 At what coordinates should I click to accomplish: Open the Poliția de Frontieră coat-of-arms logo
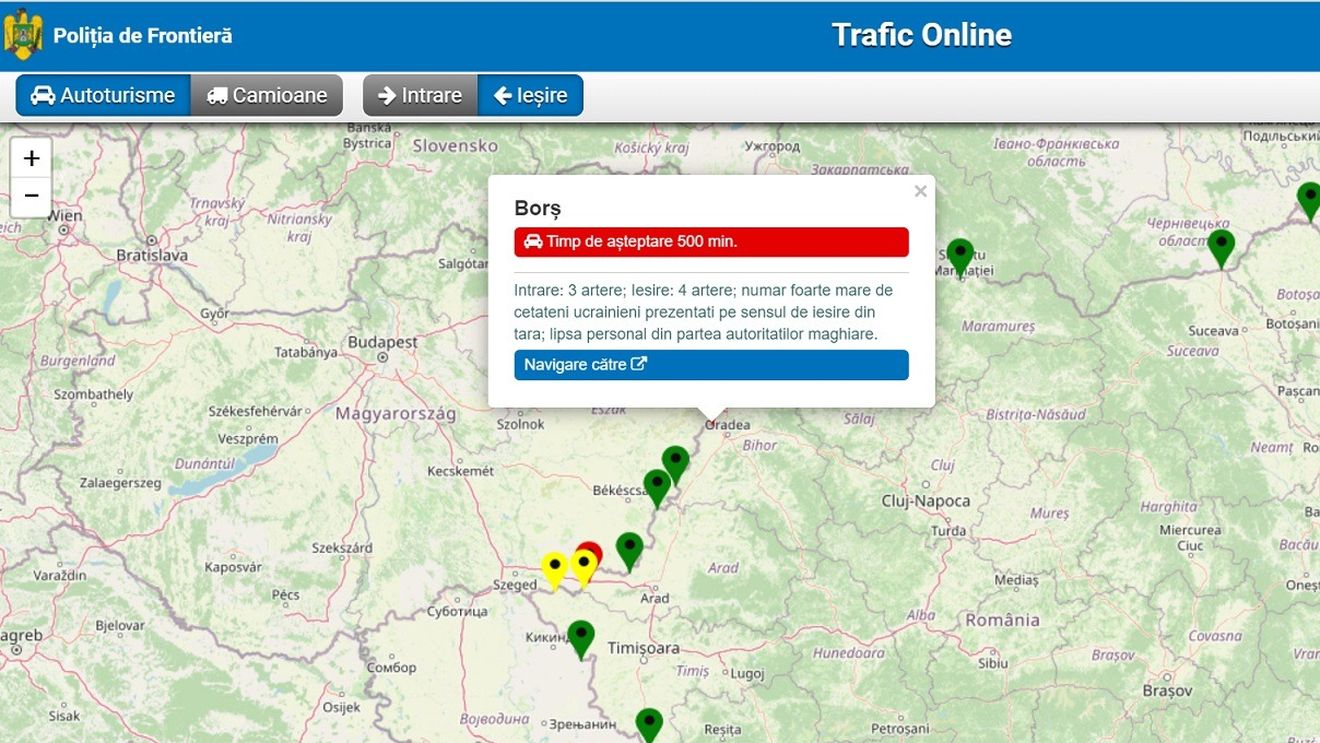(x=22, y=35)
